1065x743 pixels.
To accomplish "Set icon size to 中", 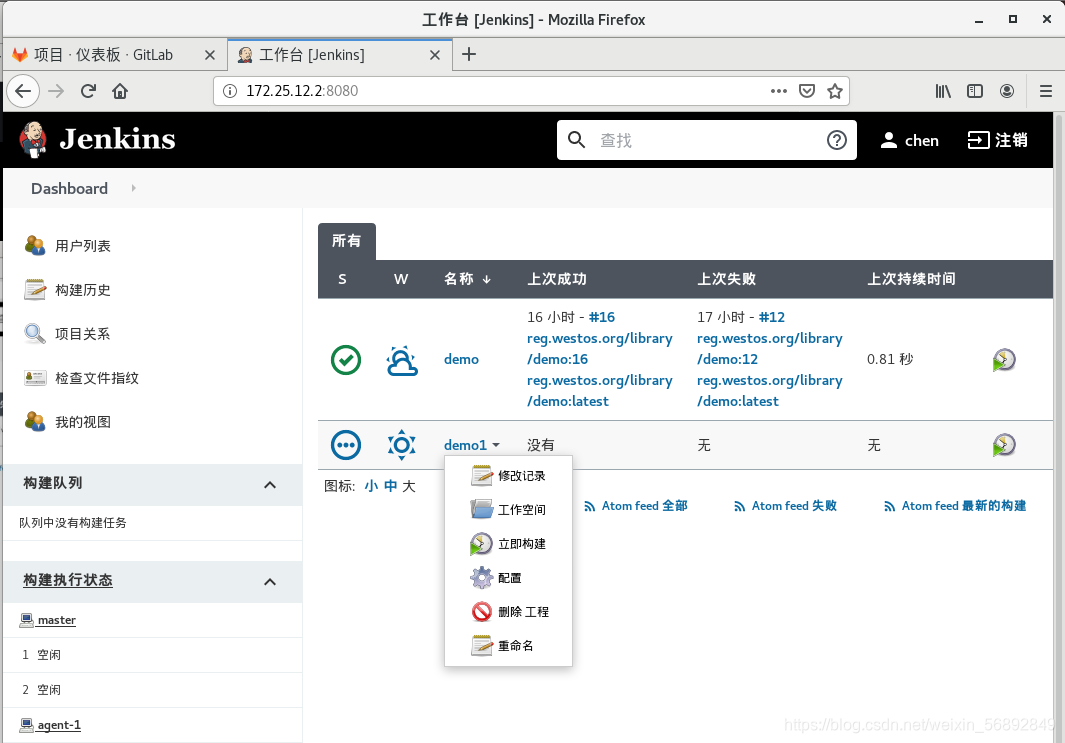I will [x=391, y=486].
